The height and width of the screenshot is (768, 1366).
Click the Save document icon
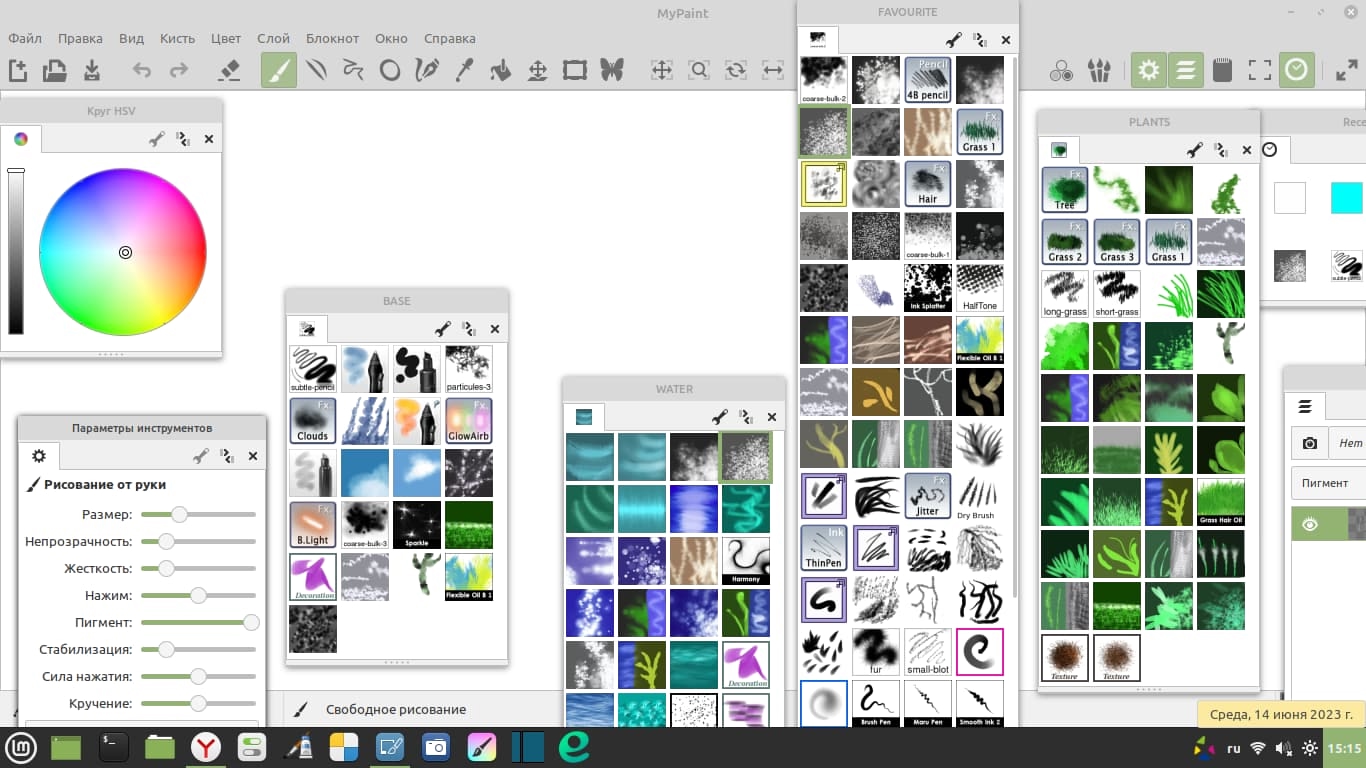click(92, 70)
